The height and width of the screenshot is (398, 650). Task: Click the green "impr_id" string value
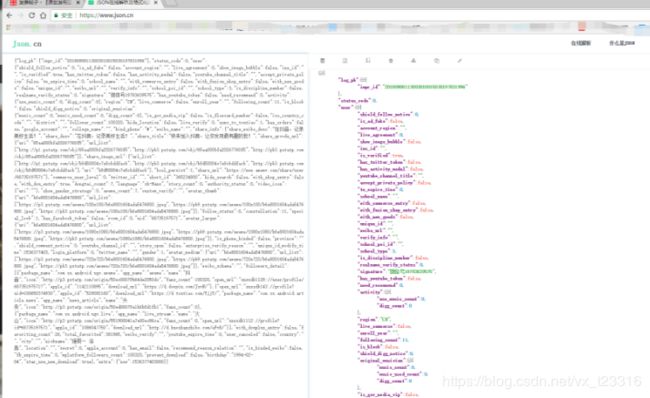425,87
